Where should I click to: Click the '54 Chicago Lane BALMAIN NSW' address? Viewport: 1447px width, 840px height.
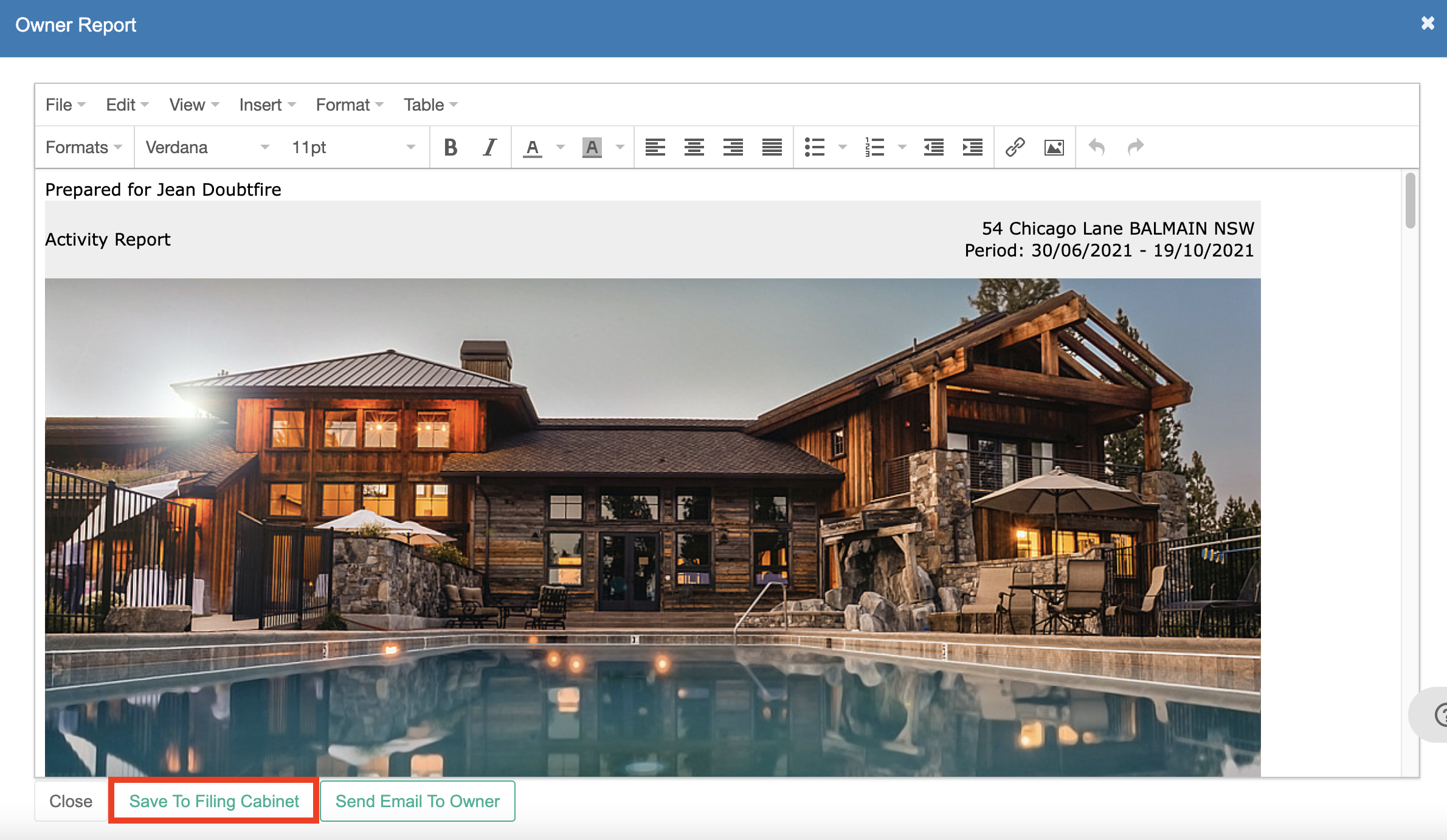pyautogui.click(x=1117, y=229)
